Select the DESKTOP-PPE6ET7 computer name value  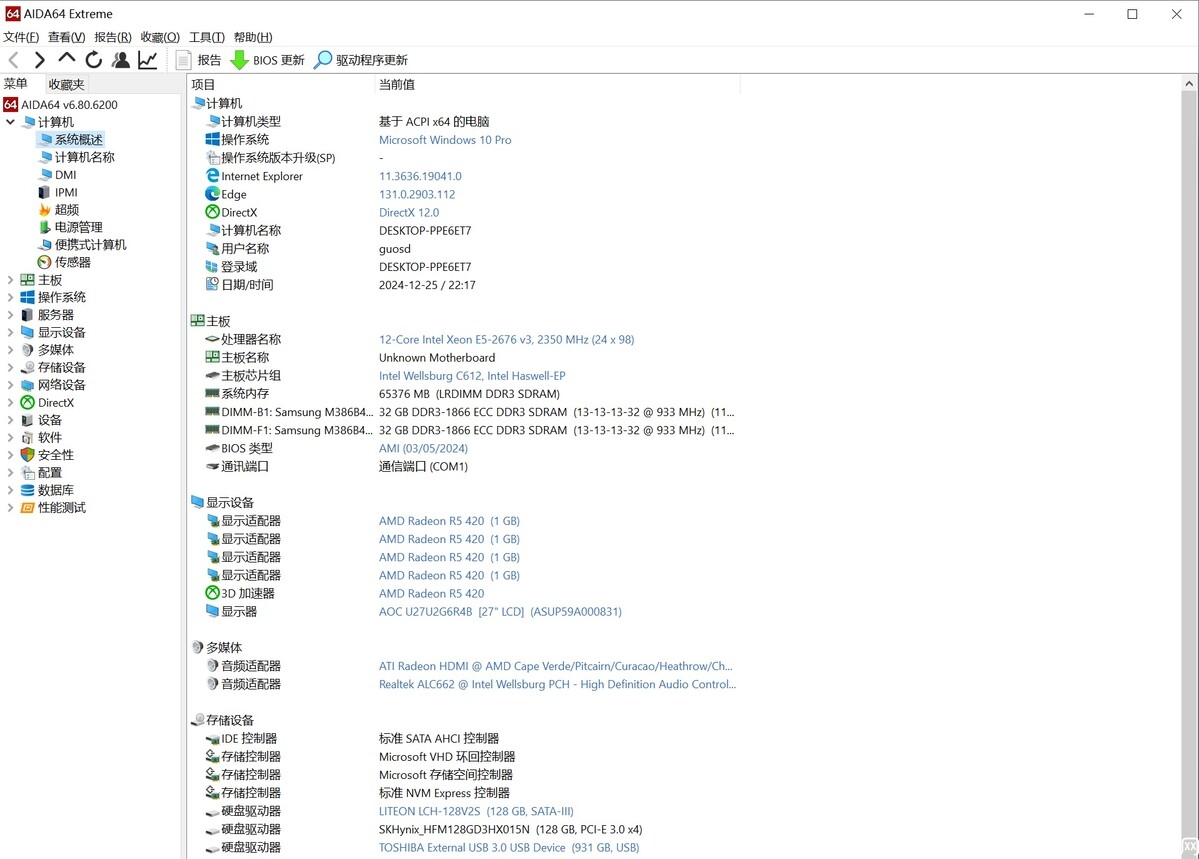click(x=424, y=230)
